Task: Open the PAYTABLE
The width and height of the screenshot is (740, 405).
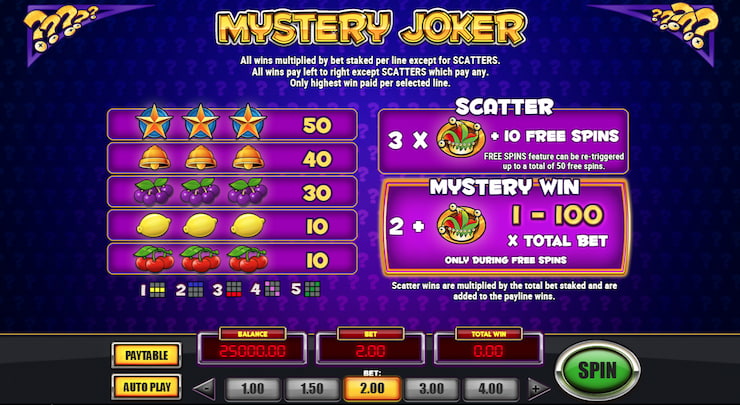Action: coord(146,355)
